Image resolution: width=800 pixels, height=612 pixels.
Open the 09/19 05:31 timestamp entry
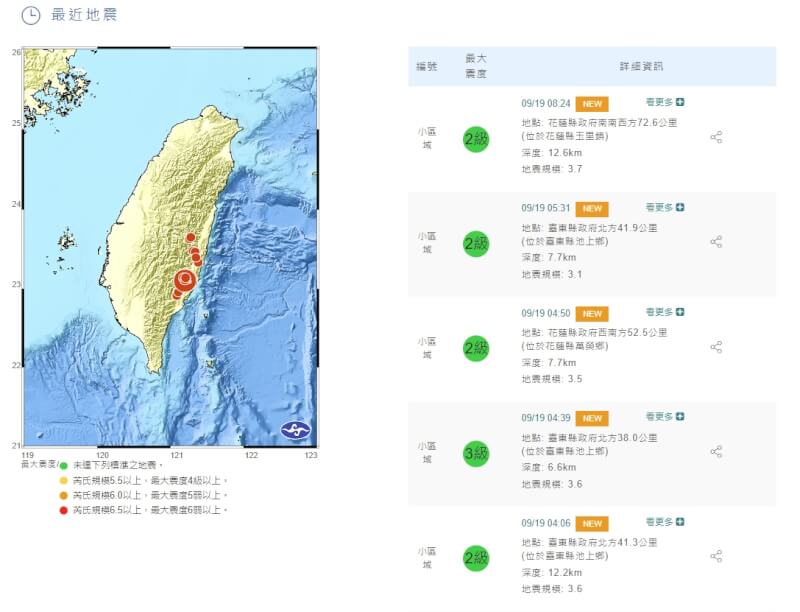pyautogui.click(x=546, y=208)
